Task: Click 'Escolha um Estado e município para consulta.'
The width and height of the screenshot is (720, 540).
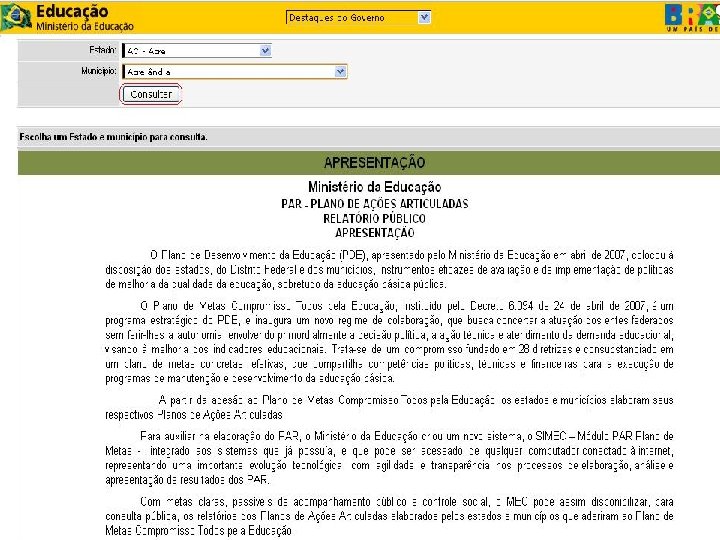Action: (113, 137)
